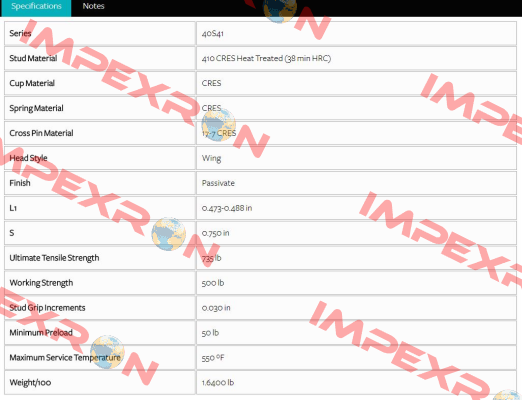Select the 500 lb Working Strength value

pos(213,283)
